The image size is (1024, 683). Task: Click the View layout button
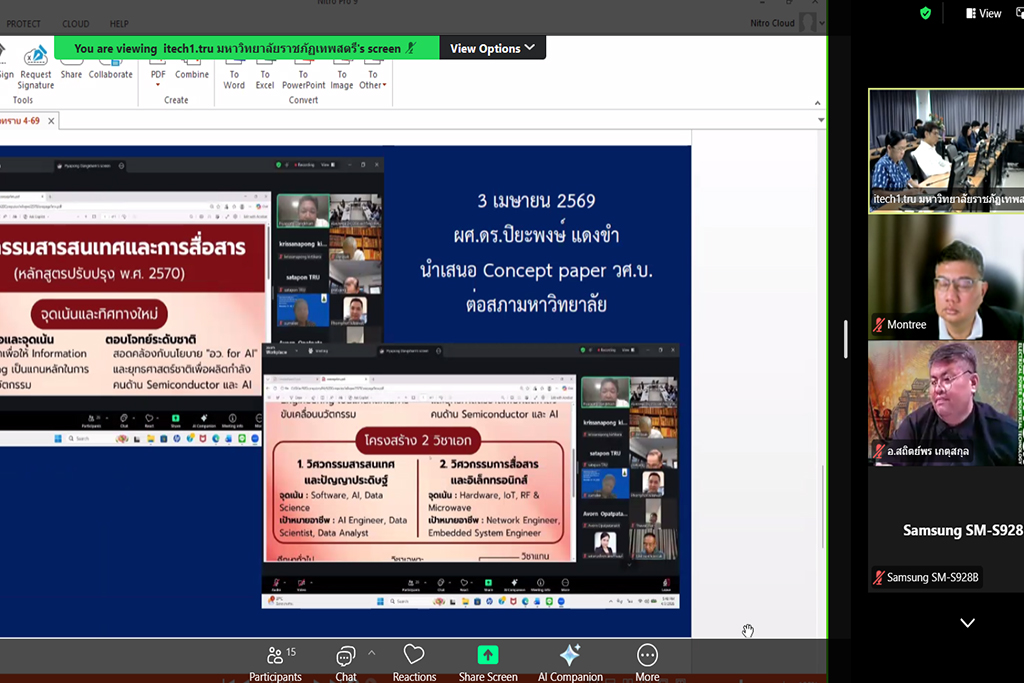point(983,13)
